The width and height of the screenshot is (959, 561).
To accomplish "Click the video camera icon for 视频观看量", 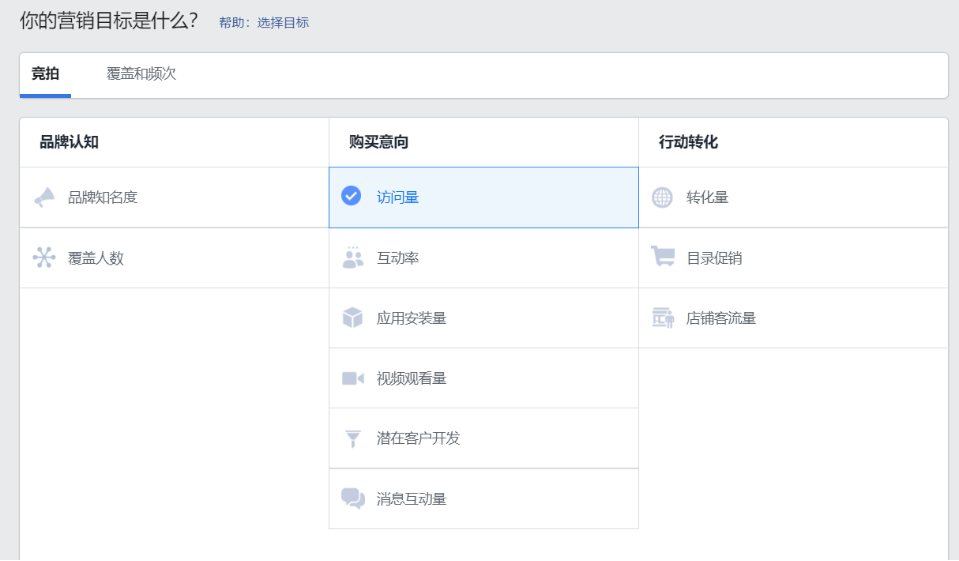I will tap(353, 378).
